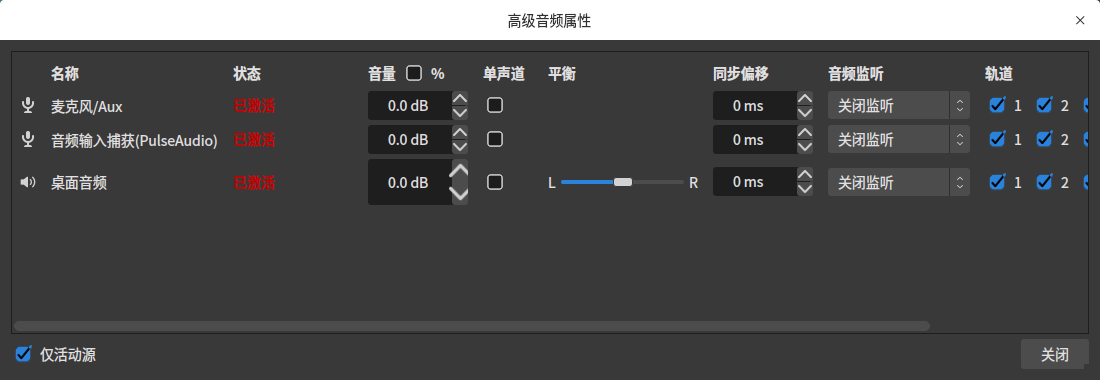
Task: Click the 已激活 status of 桌面音频
Action: point(254,183)
